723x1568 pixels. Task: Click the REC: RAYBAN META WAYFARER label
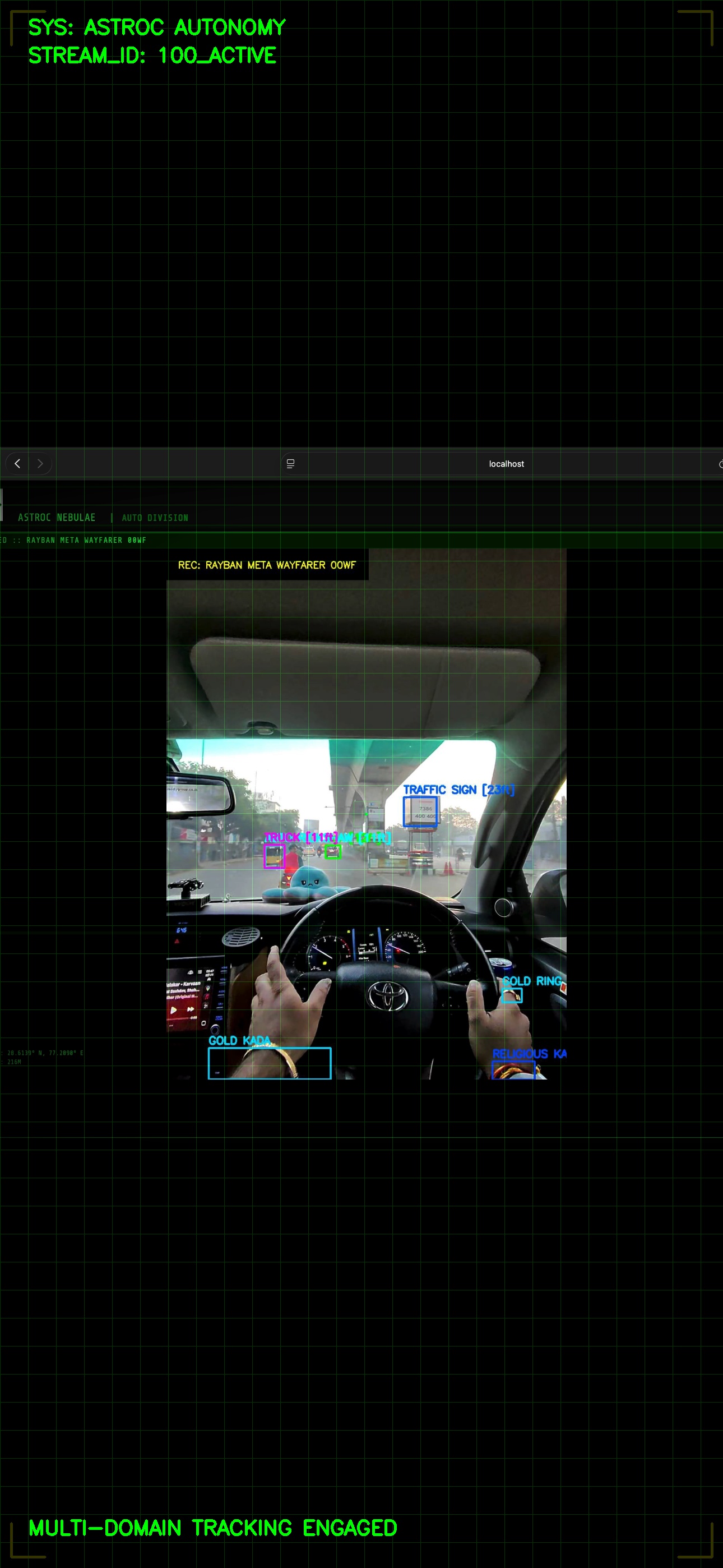point(267,565)
